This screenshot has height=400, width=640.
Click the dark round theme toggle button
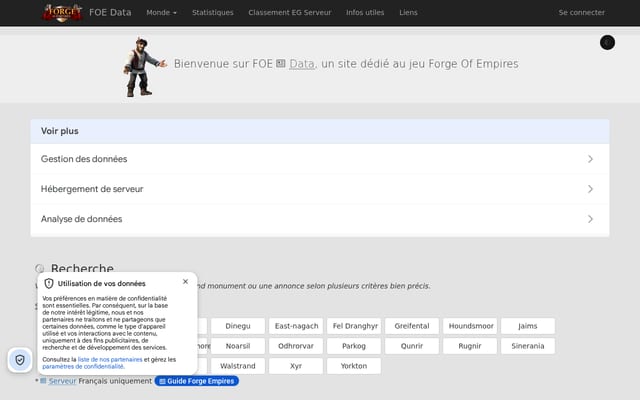[607, 42]
